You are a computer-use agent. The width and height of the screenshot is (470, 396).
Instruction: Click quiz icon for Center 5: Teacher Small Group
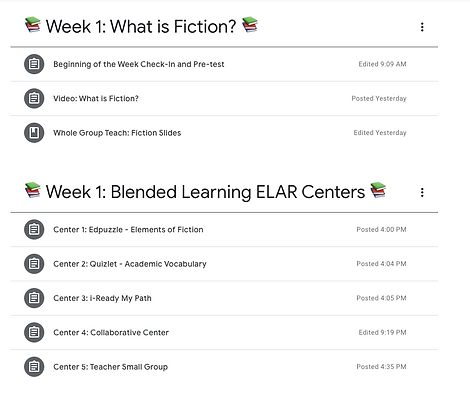[34, 367]
